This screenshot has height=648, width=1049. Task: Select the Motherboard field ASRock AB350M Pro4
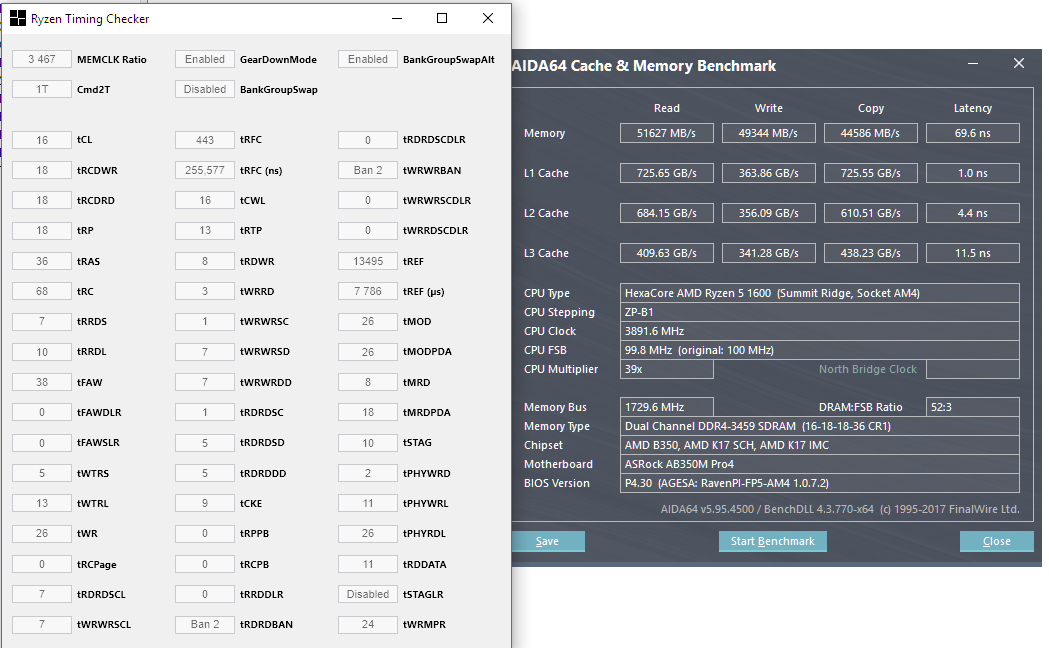[x=820, y=464]
